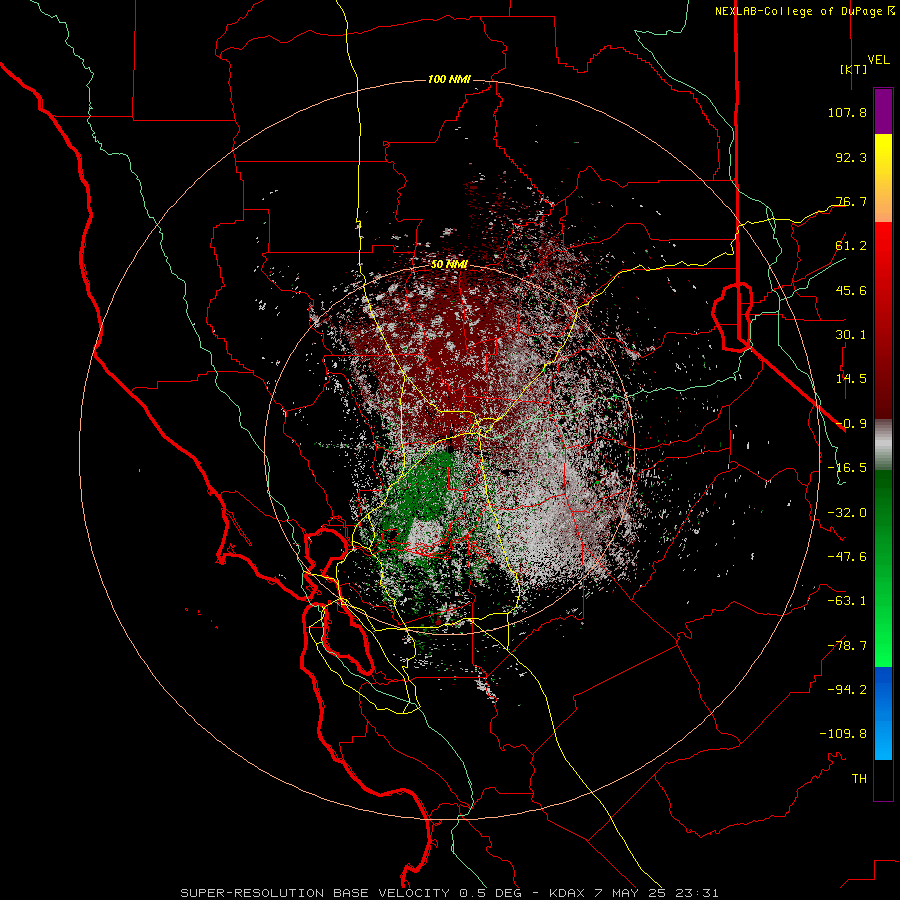This screenshot has width=900, height=900.
Task: Click the VEL legend heading
Action: 878,60
